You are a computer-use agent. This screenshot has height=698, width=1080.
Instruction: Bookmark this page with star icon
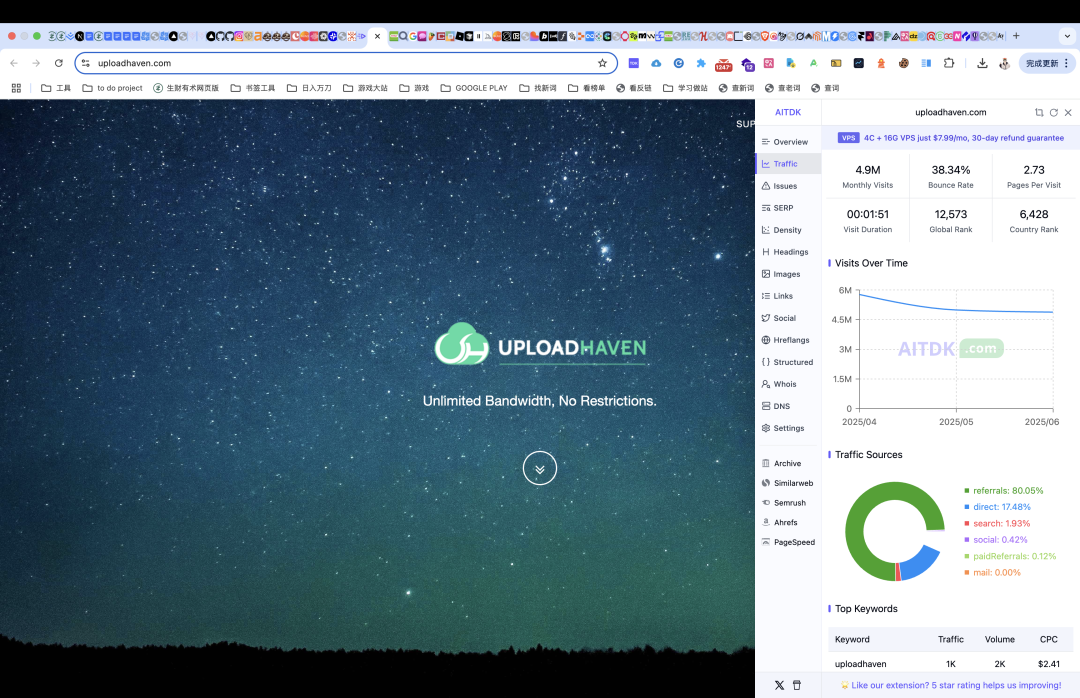tap(603, 63)
